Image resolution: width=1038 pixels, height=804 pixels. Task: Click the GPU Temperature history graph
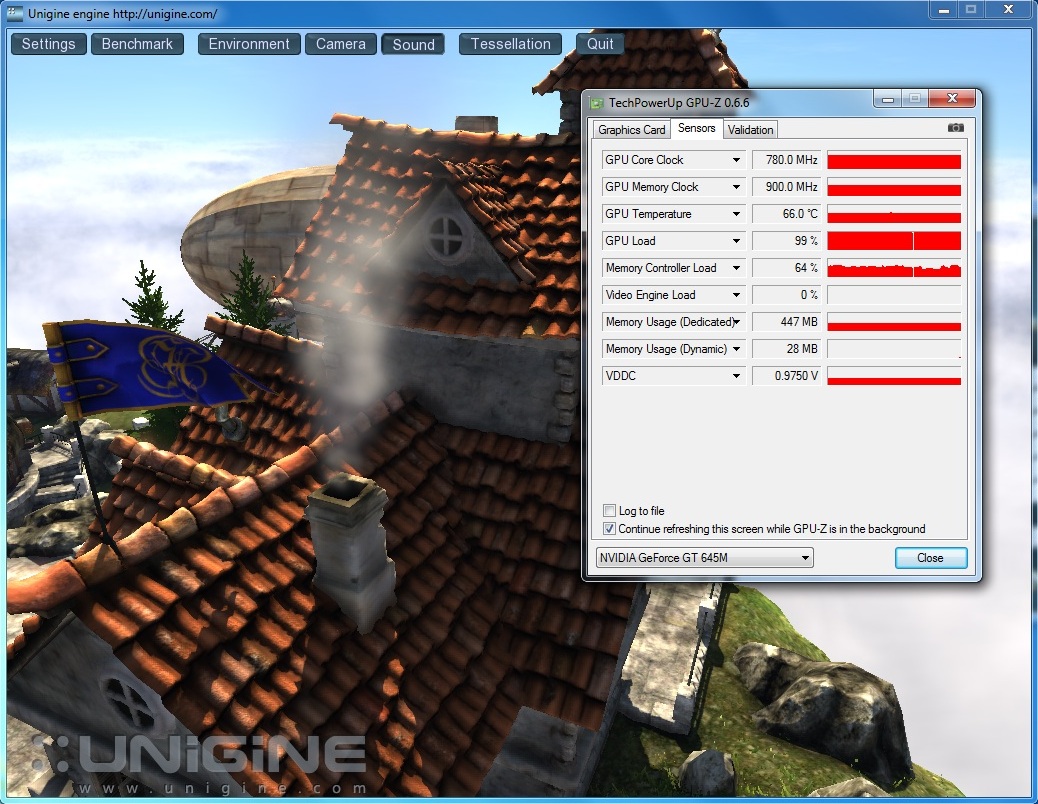pyautogui.click(x=894, y=214)
